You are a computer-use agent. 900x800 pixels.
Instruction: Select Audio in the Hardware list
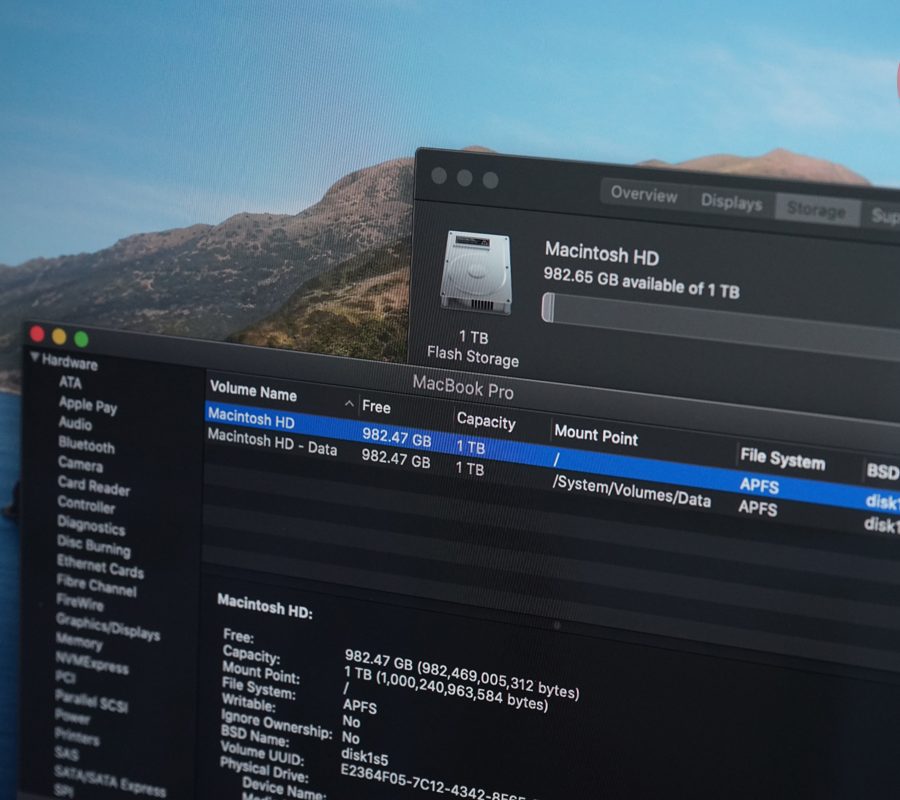coord(75,424)
